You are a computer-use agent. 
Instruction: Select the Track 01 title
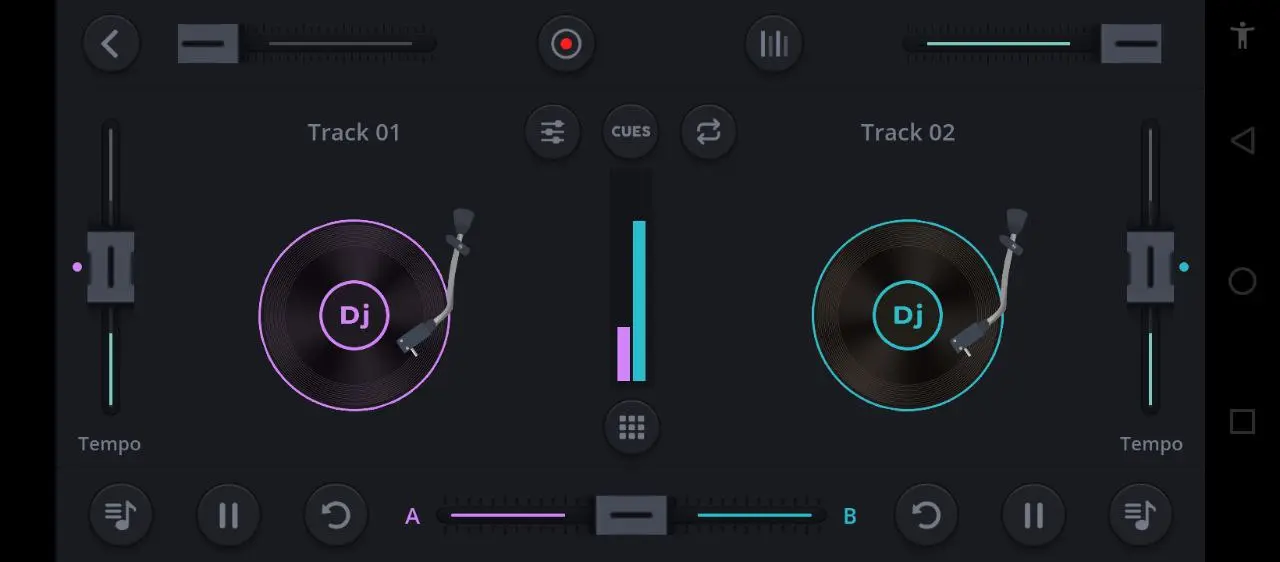coord(354,132)
